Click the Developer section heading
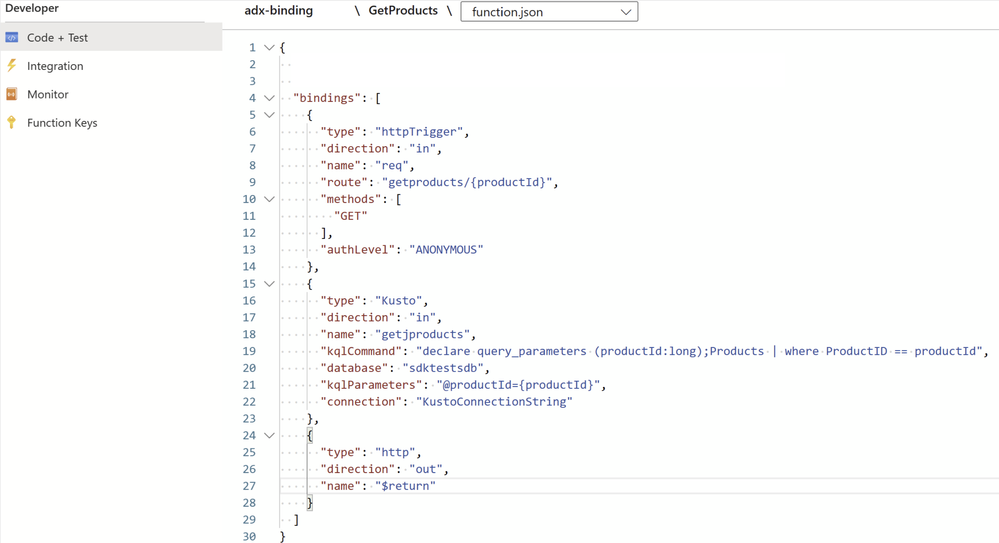 [32, 8]
